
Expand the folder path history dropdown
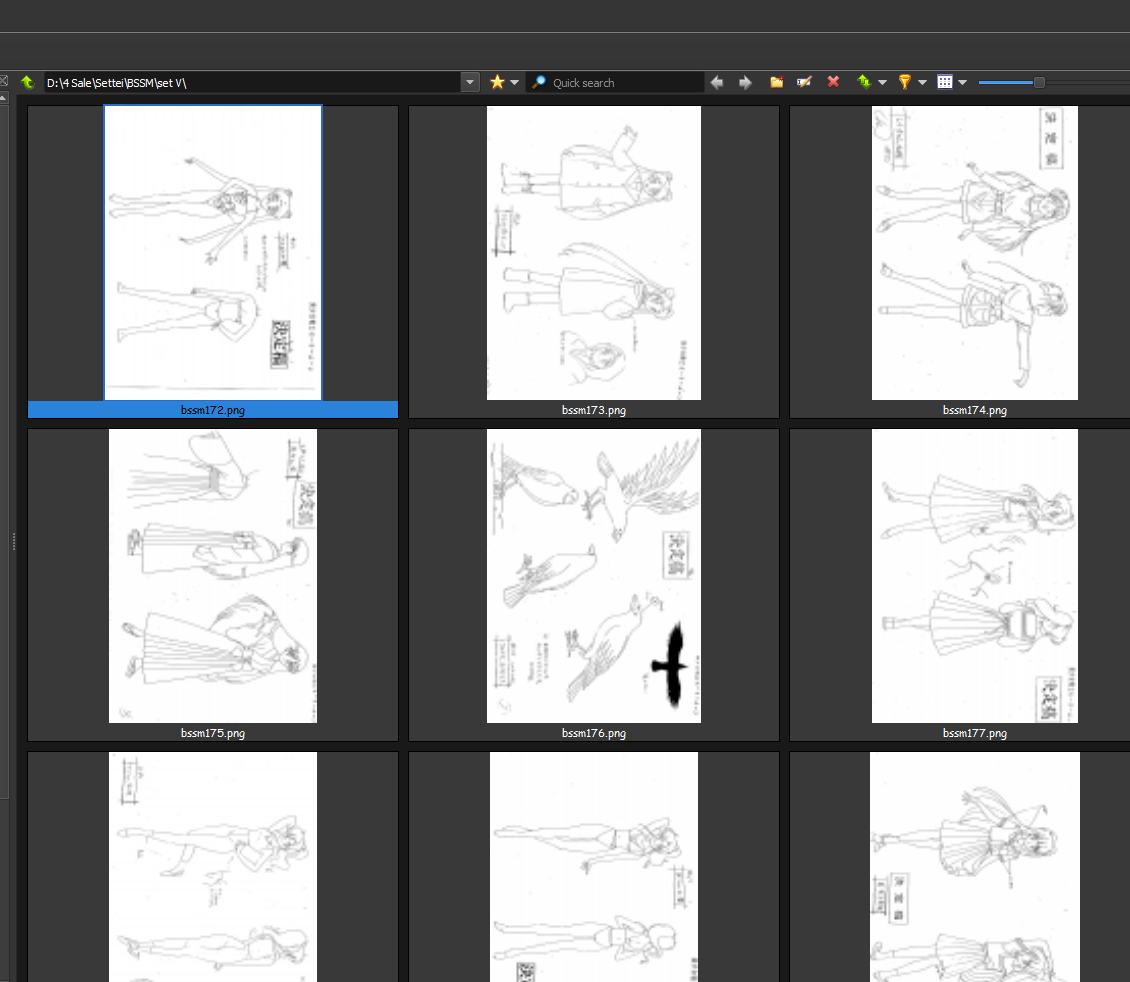coord(470,83)
